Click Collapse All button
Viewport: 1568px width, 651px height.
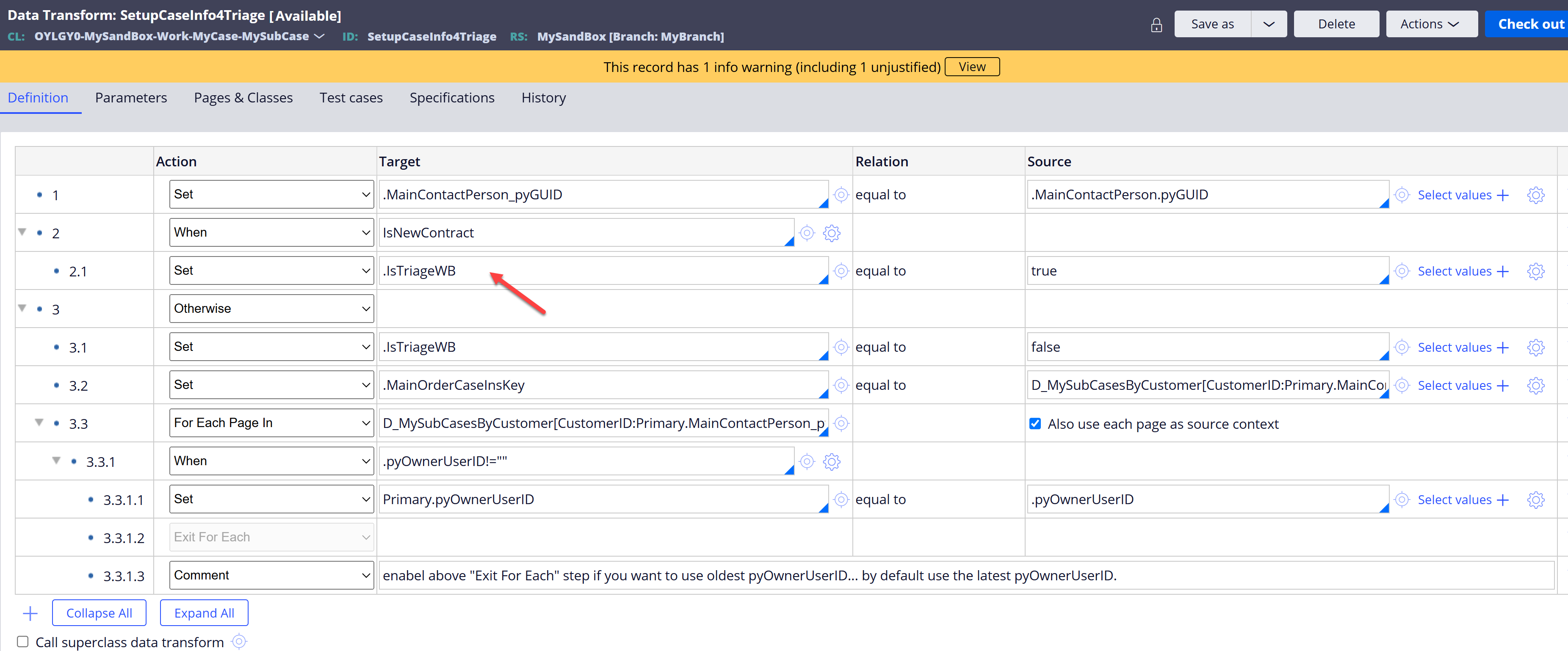99,613
